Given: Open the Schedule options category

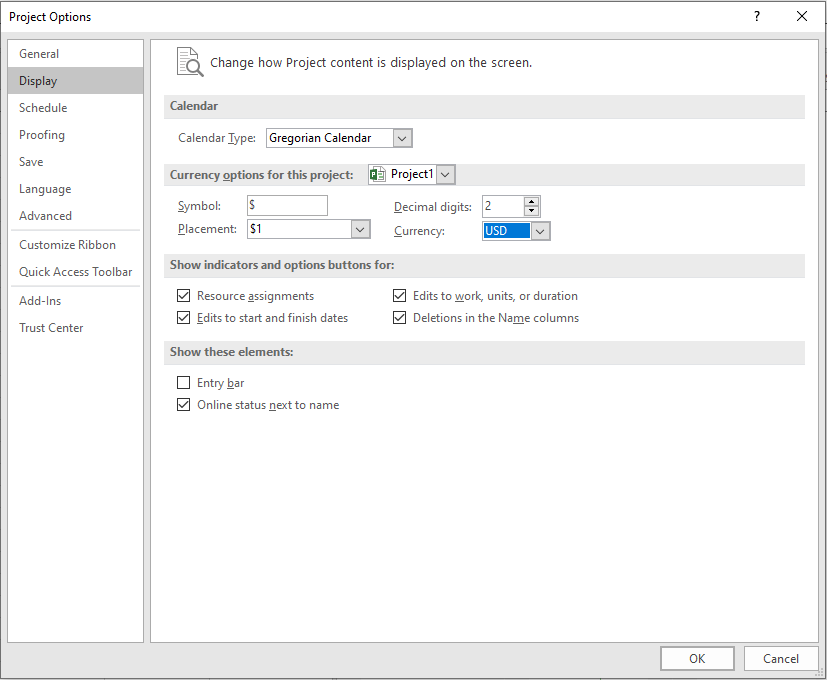Looking at the screenshot, I should pyautogui.click(x=43, y=108).
